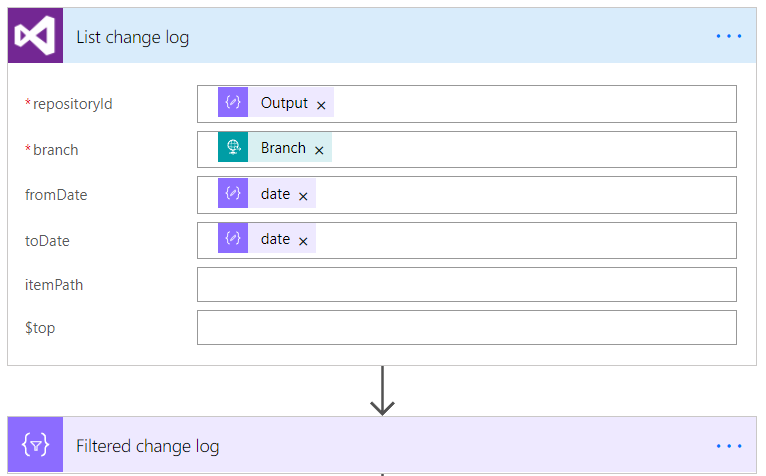This screenshot has height=476, width=766.
Task: Click the expression icon on the Output token
Action: click(x=233, y=103)
